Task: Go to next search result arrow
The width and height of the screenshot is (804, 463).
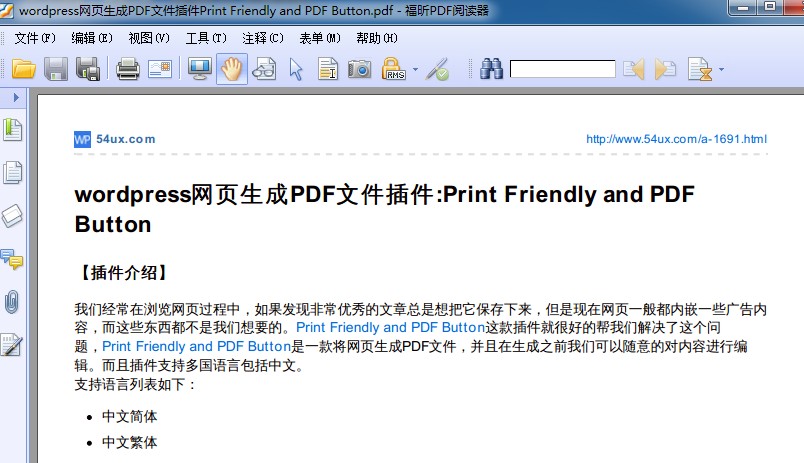Action: (665, 69)
